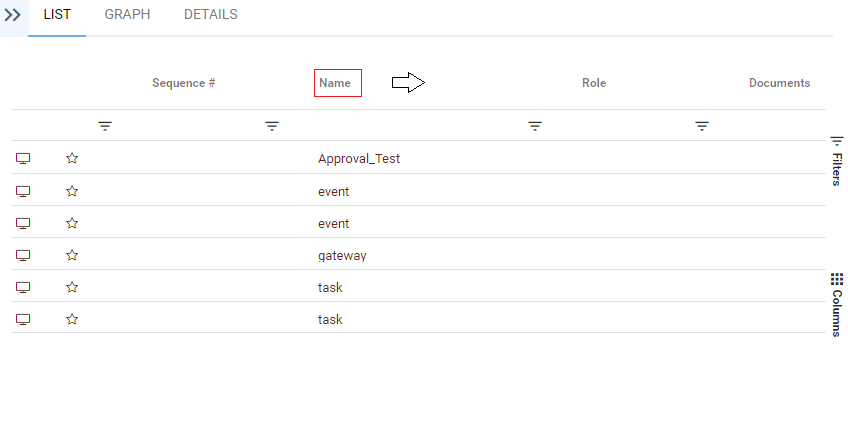Open the filter menu under Name column
The width and height of the screenshot is (848, 425).
click(272, 126)
